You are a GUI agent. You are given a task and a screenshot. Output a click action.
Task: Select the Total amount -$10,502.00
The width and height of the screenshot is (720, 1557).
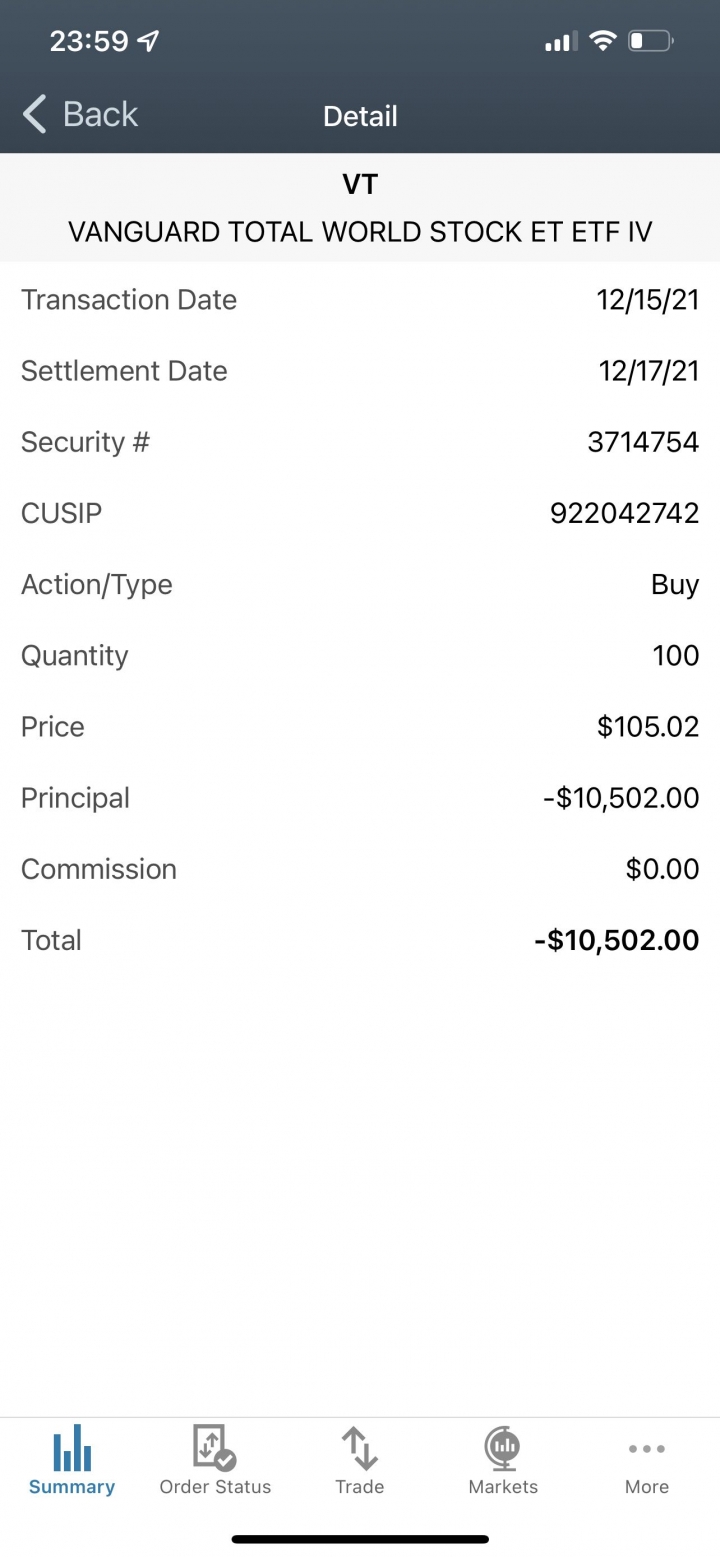617,940
